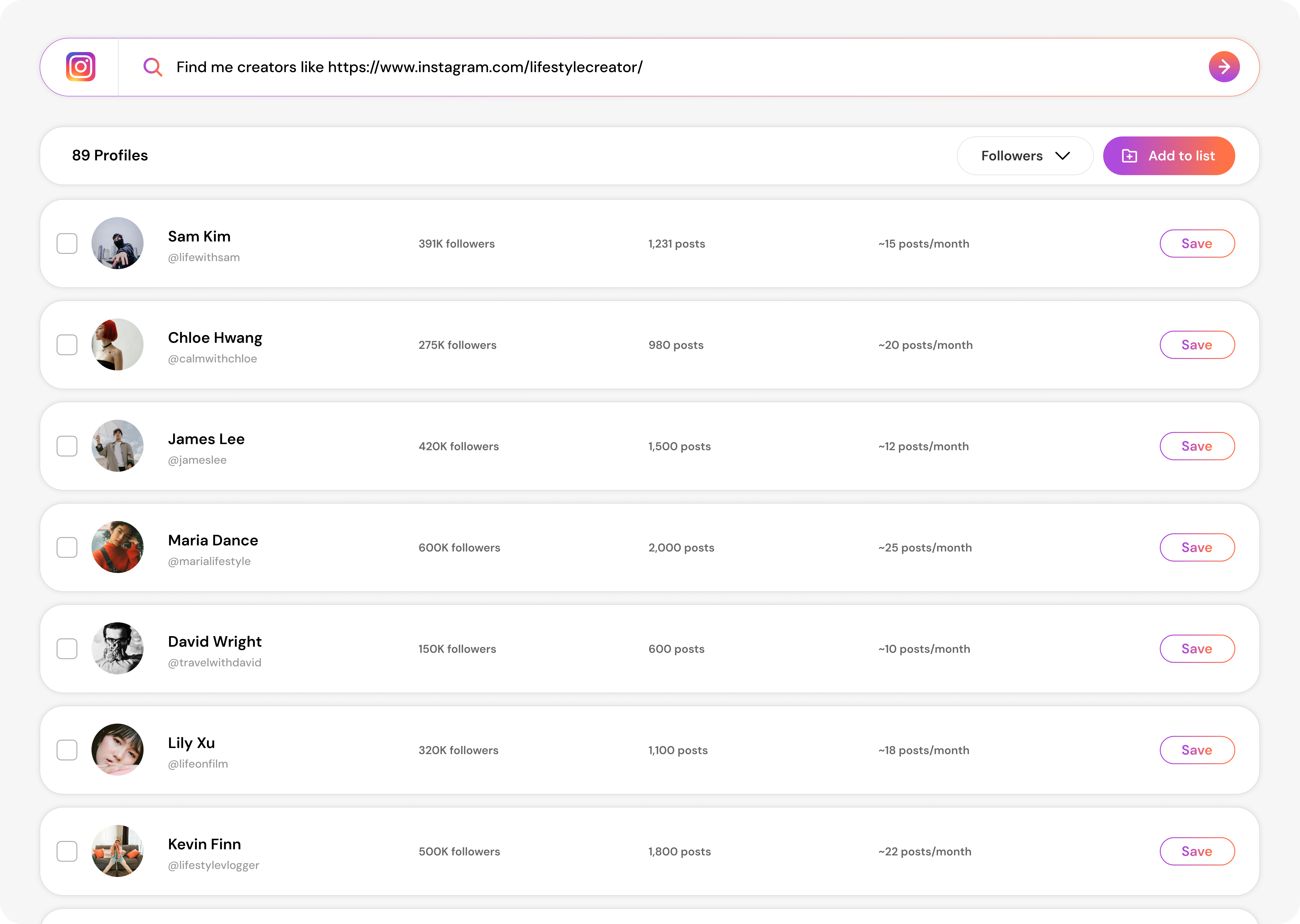Image resolution: width=1300 pixels, height=924 pixels.
Task: Save Kevin Finn's profile
Action: (x=1197, y=851)
